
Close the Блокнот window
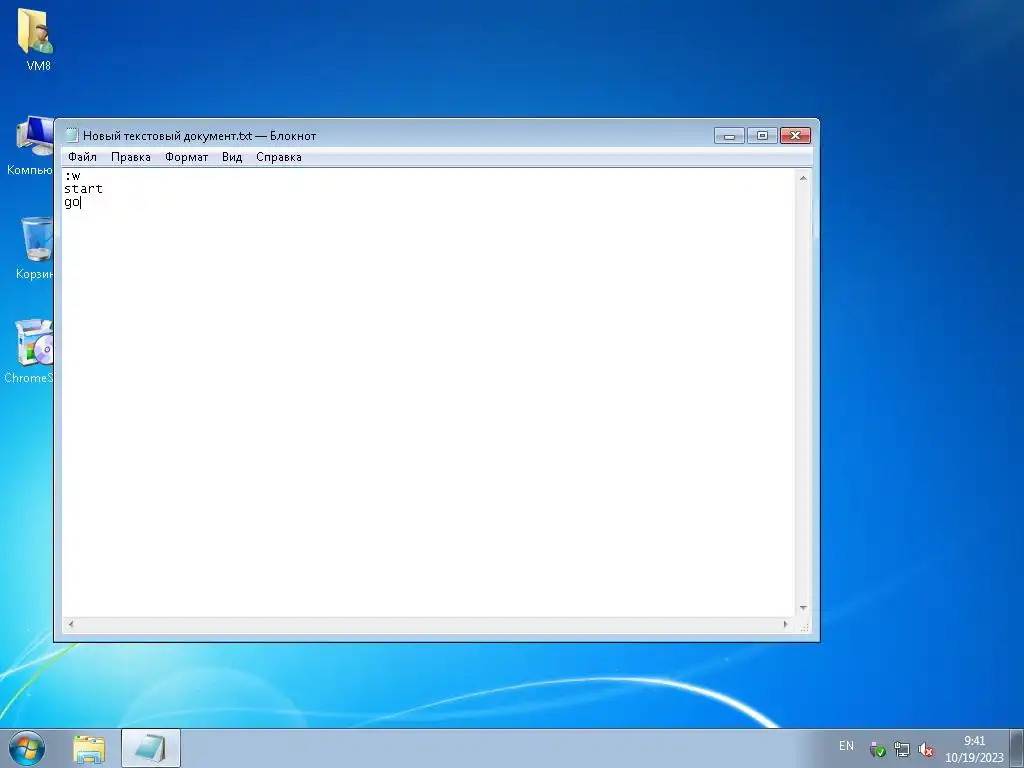point(795,135)
